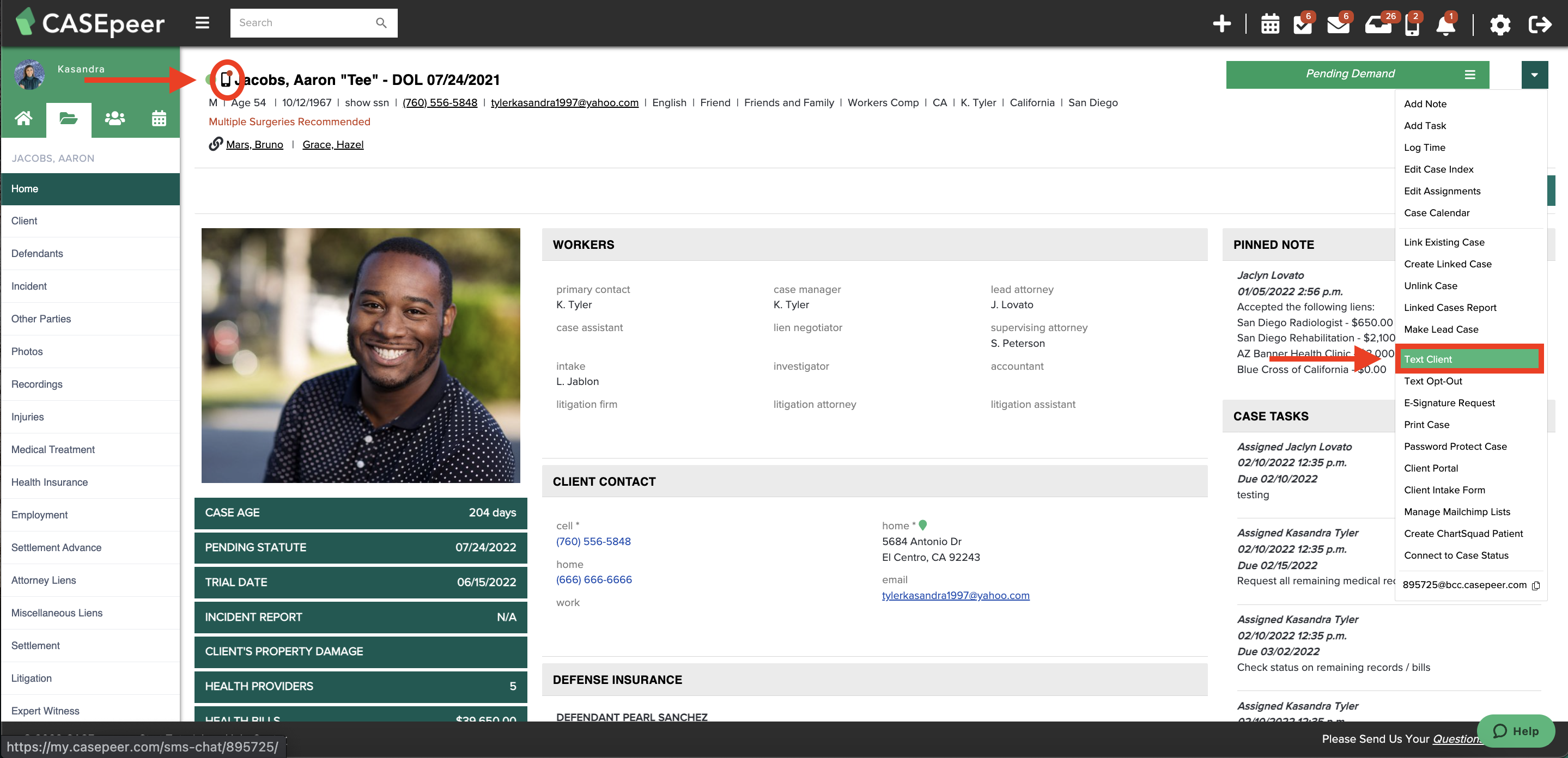Open settings gear icon
The image size is (1568, 758).
click(x=1500, y=25)
